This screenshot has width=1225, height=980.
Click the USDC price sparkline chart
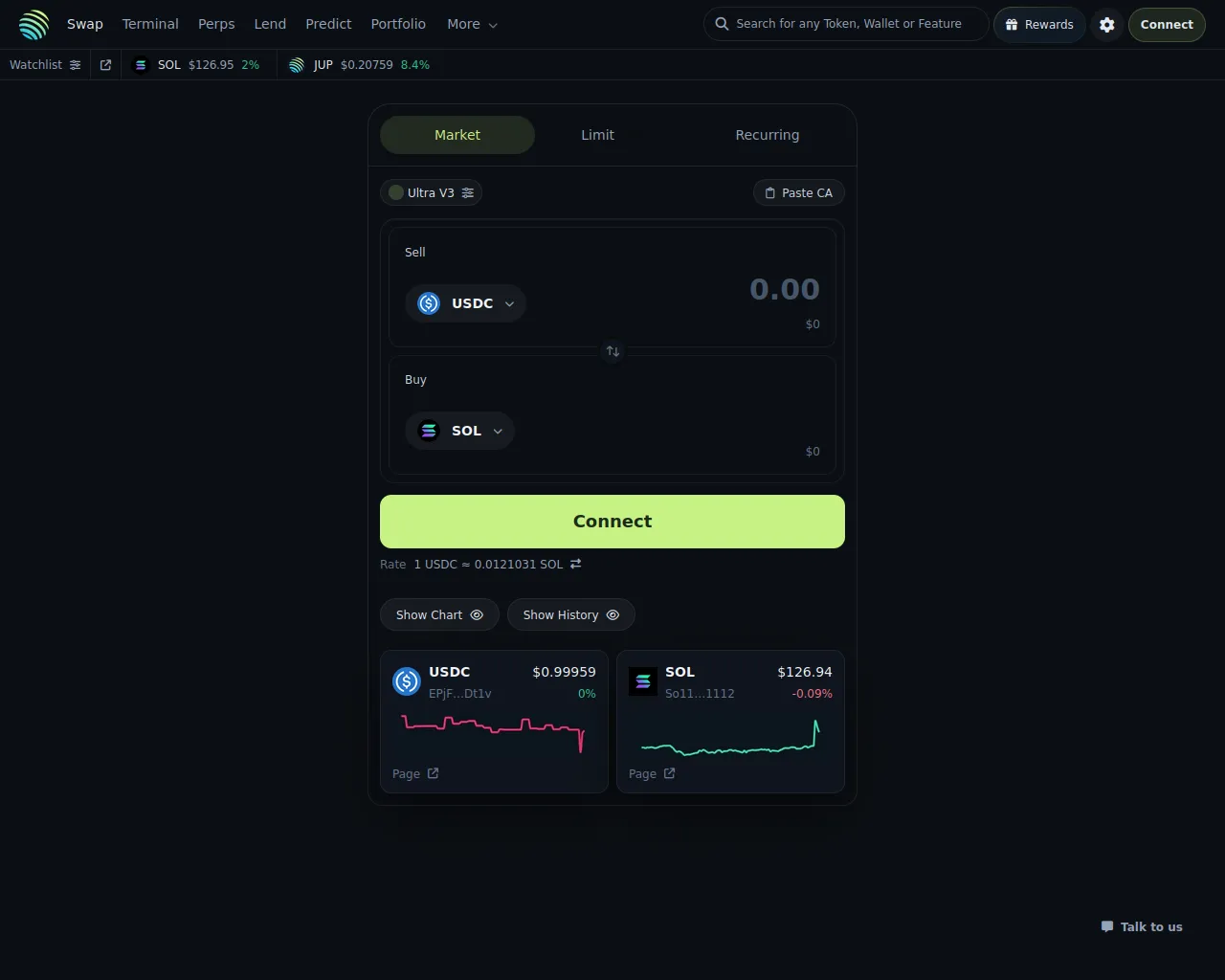494,733
